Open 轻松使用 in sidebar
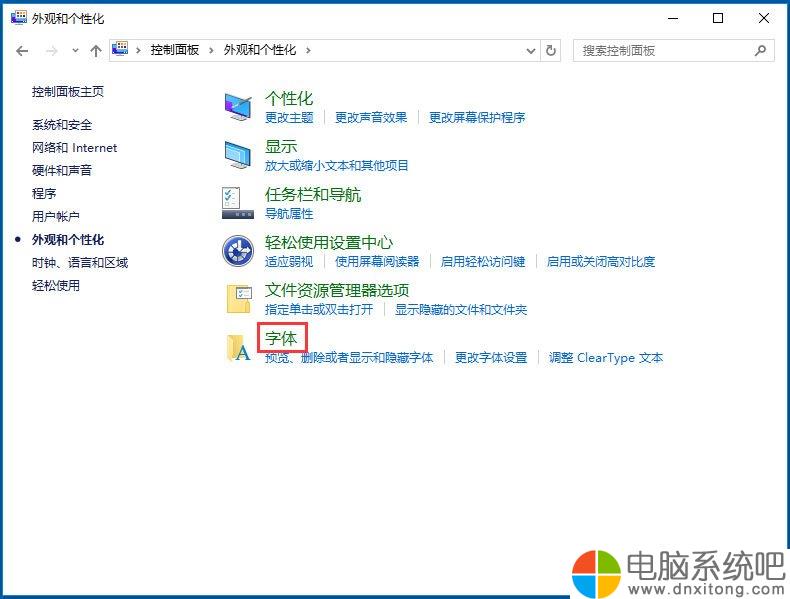 [x=56, y=286]
